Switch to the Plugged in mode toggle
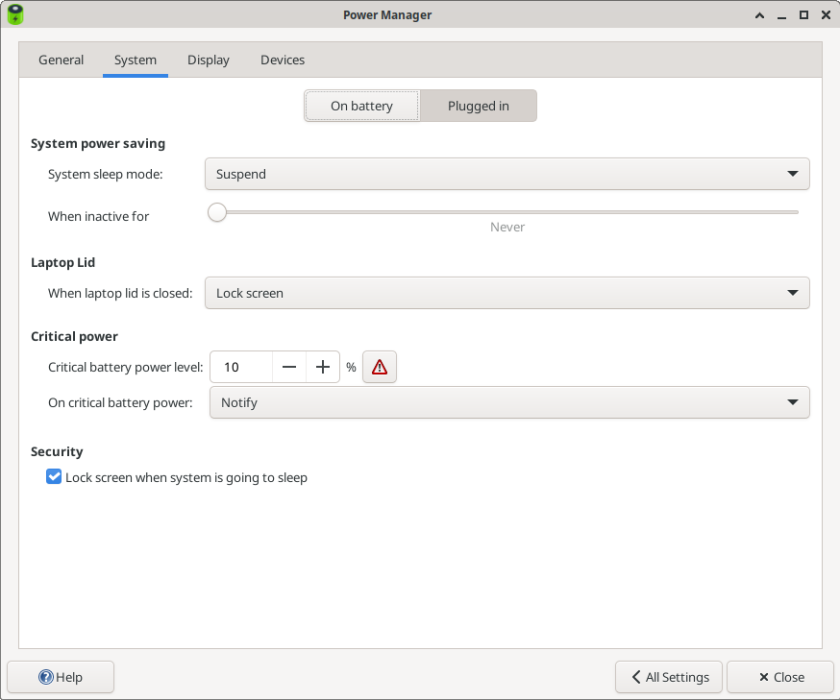The height and width of the screenshot is (700, 840). 478,105
